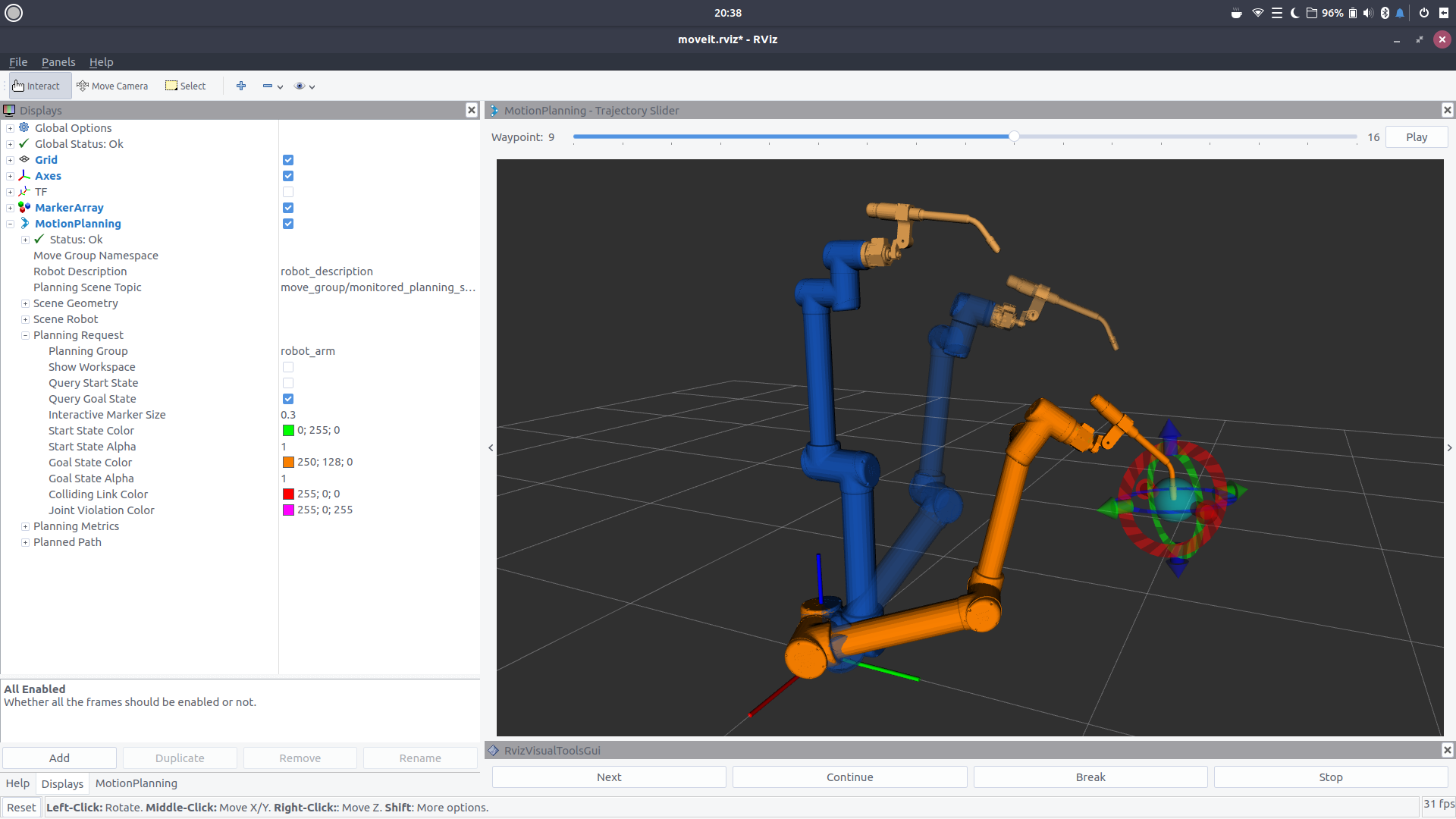Select the Move Camera tool

click(x=112, y=86)
